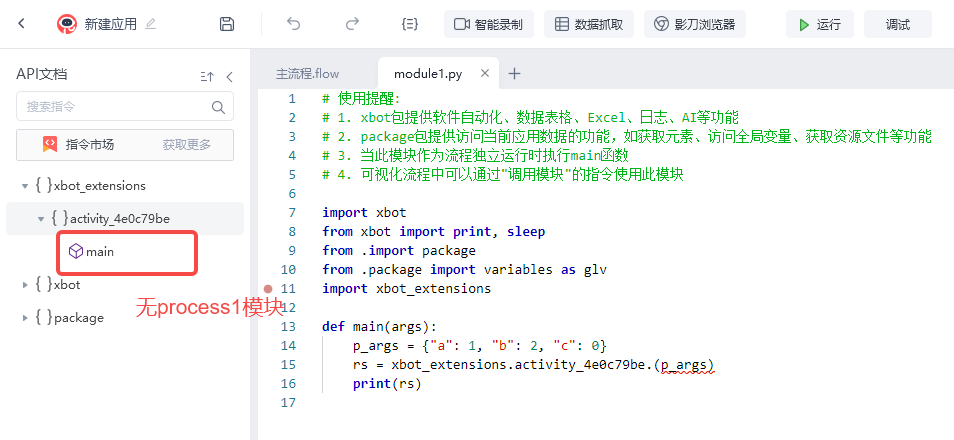Open the variables braces icon in toolbar
Screen dimensions: 954x440
click(409, 24)
